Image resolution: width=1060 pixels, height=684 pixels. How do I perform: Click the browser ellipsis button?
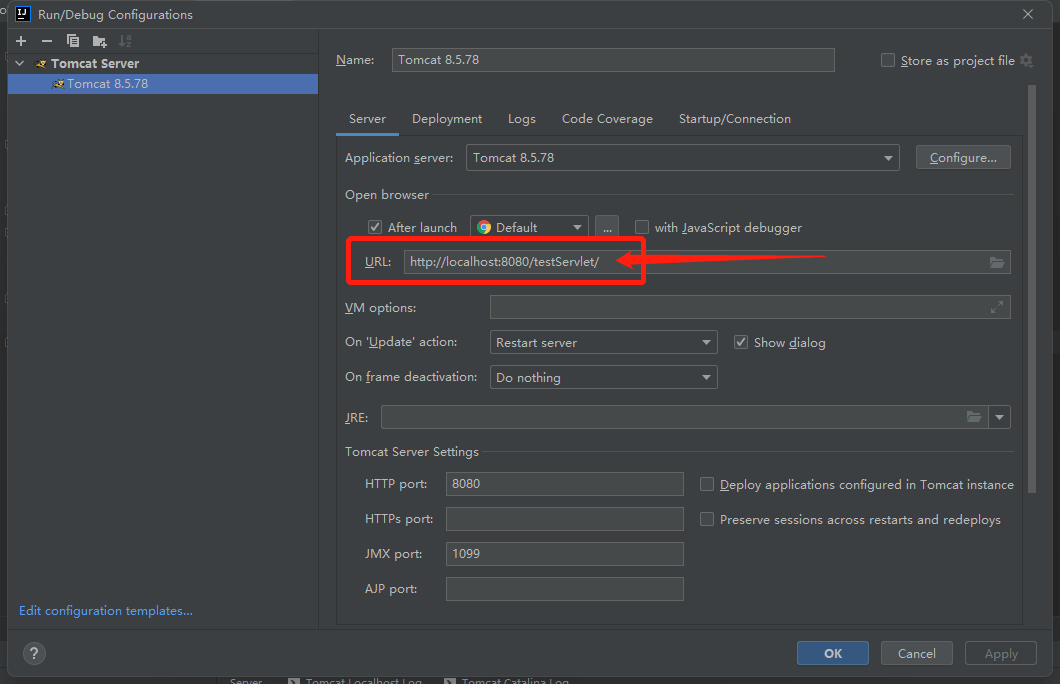coord(607,227)
